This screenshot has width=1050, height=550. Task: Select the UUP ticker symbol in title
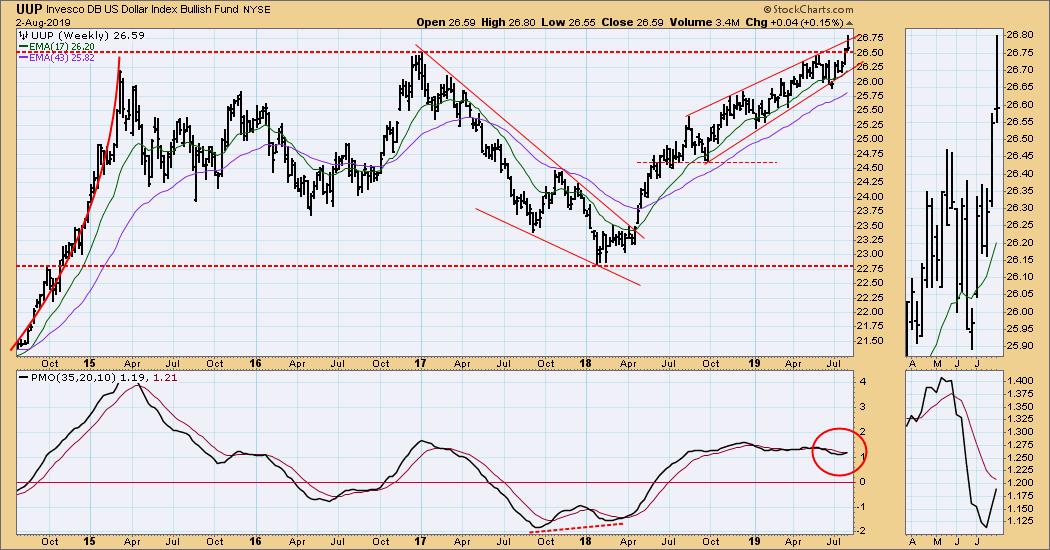point(29,9)
